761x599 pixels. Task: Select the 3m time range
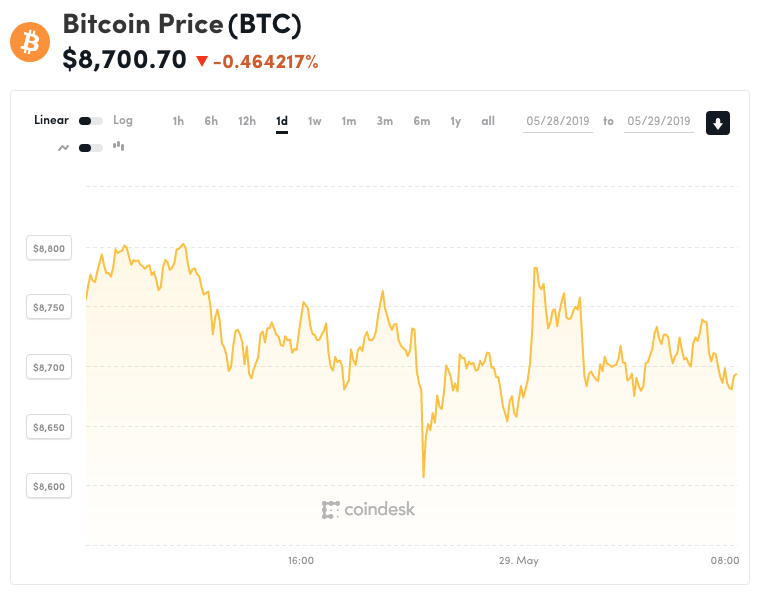tap(384, 121)
